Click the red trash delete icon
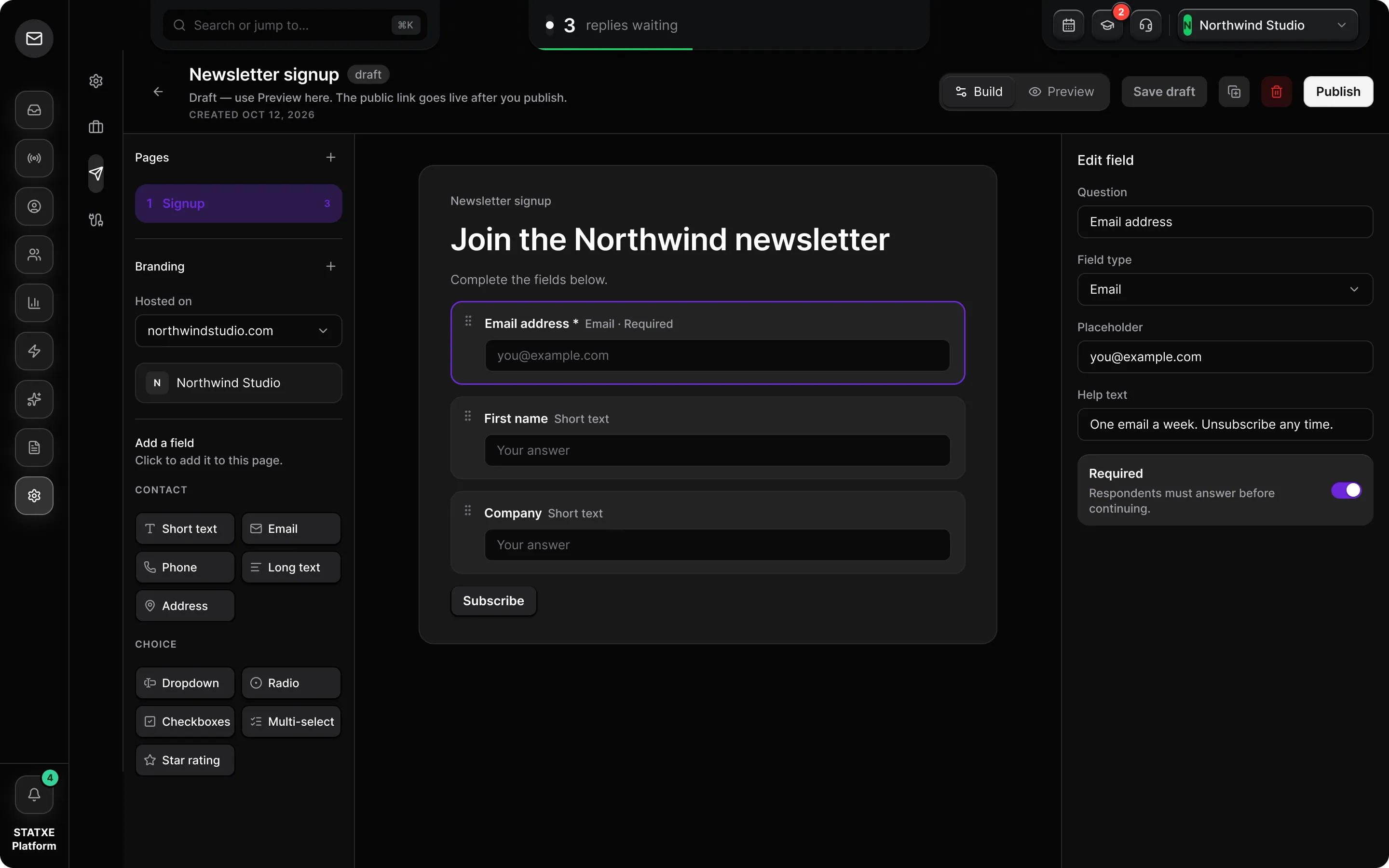 (x=1277, y=92)
